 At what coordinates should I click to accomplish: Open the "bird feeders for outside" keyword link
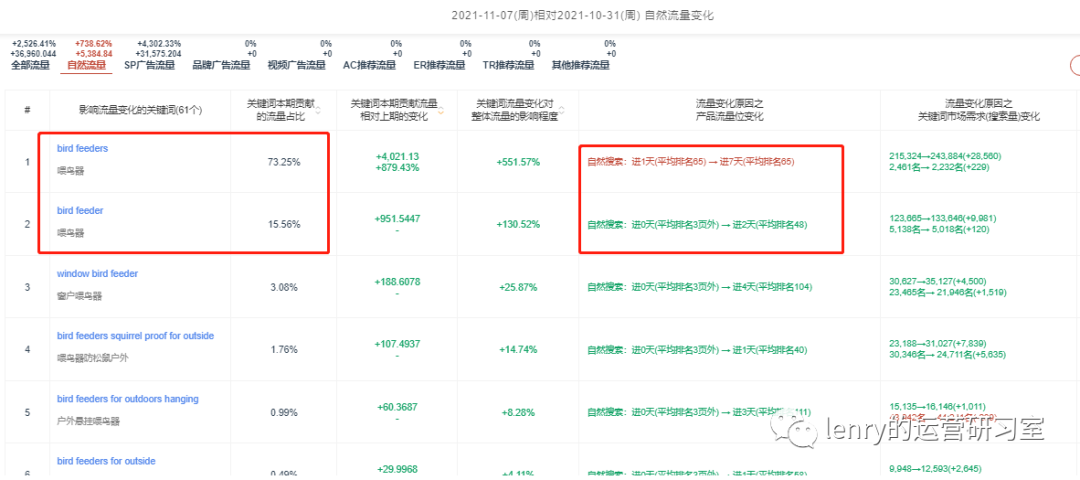[106, 461]
